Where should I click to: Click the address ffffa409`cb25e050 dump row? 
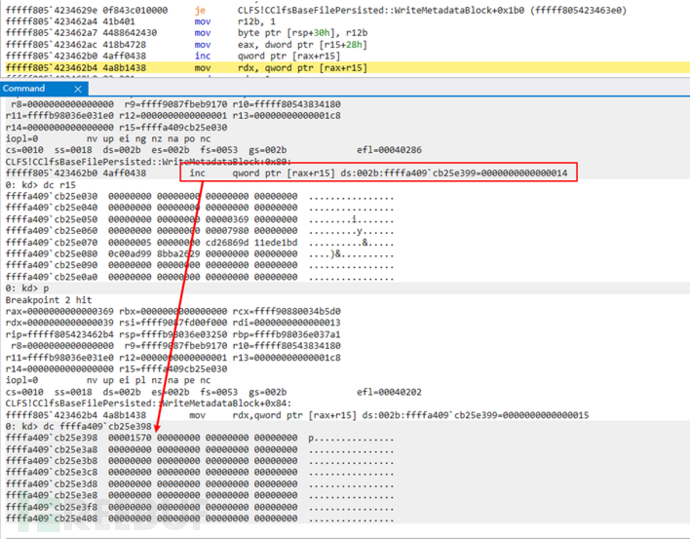tap(199, 219)
